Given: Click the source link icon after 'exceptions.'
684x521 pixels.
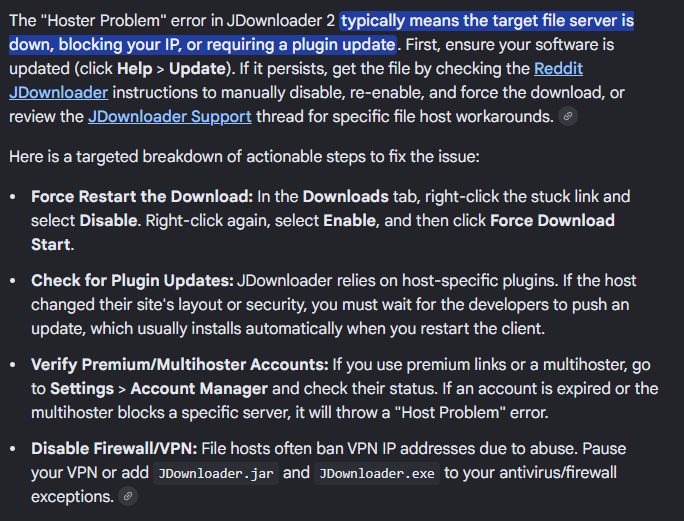Looking at the screenshot, I should point(128,497).
